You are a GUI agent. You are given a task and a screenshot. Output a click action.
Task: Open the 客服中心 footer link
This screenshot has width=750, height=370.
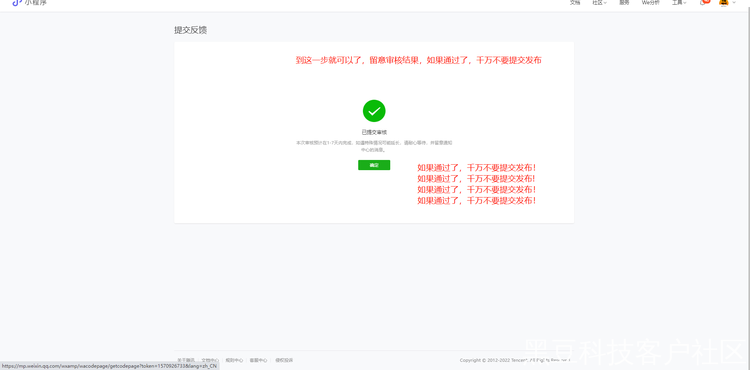coord(258,360)
